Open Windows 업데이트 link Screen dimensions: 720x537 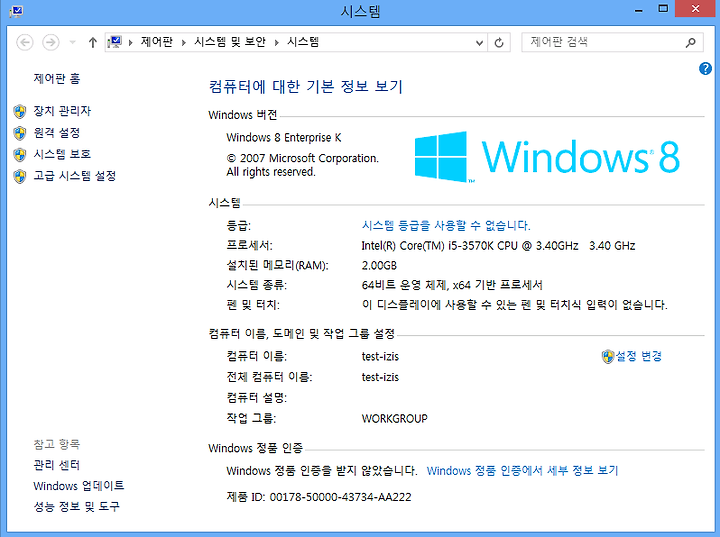pyautogui.click(x=79, y=486)
